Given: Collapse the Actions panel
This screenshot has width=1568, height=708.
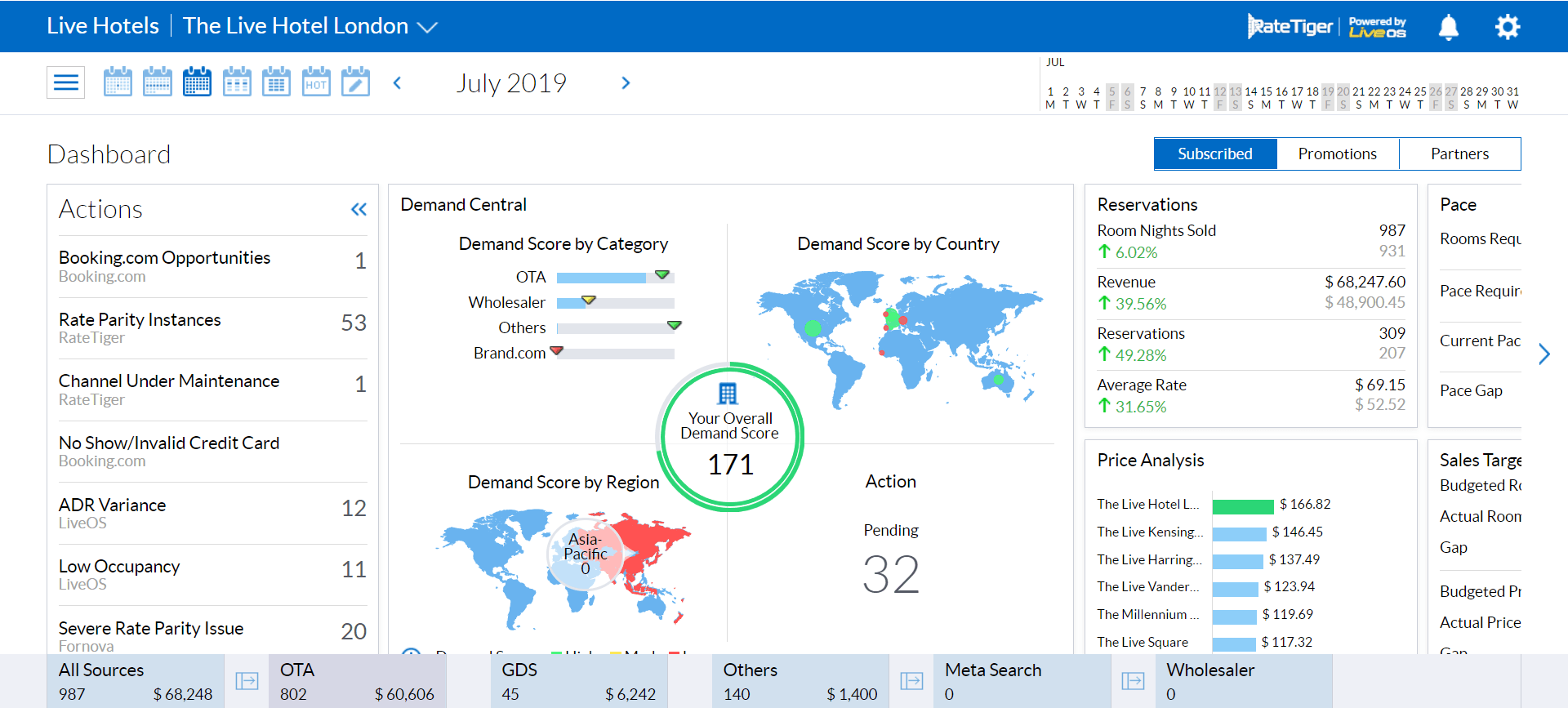Looking at the screenshot, I should pyautogui.click(x=359, y=210).
